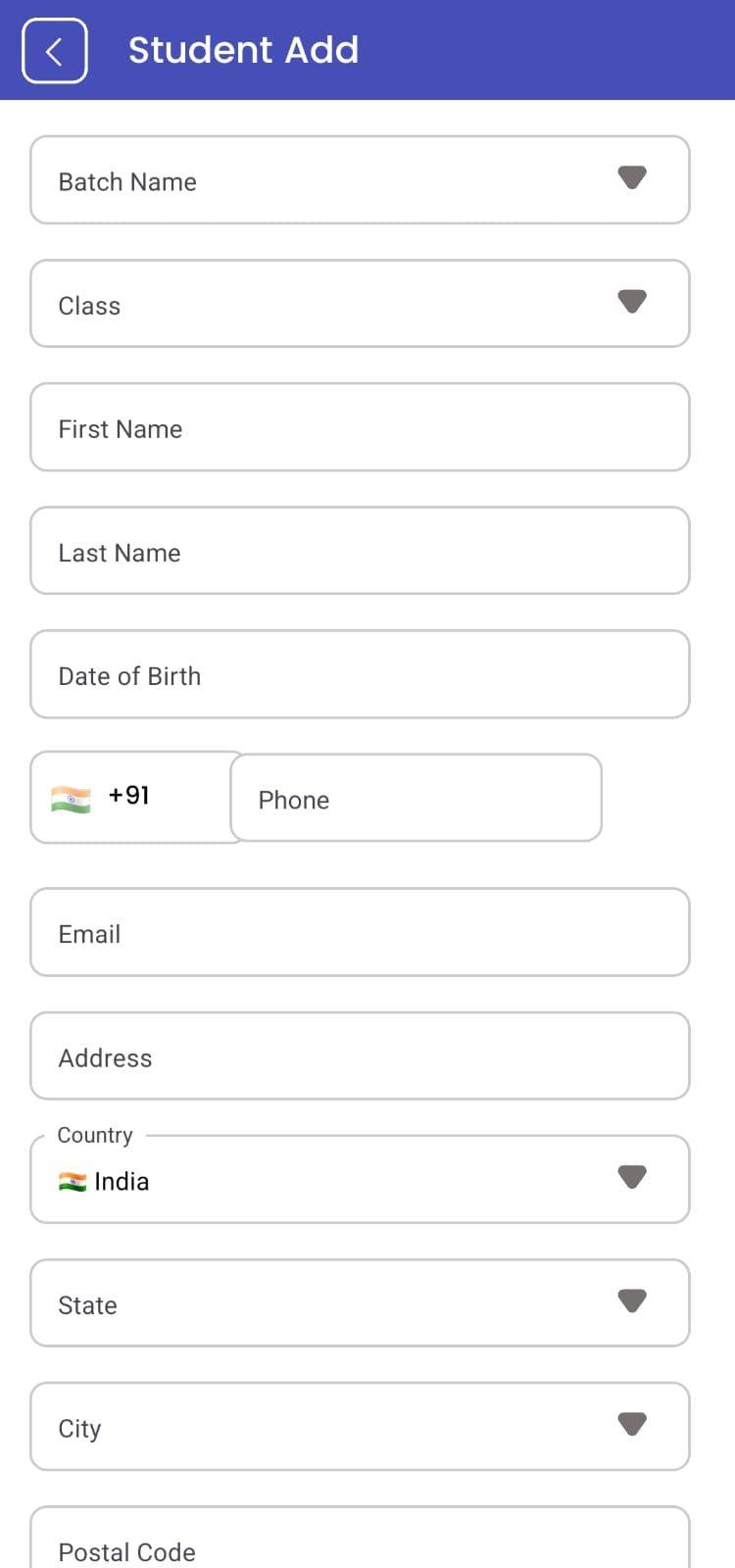Expand the Class dropdown arrow

coord(632,302)
